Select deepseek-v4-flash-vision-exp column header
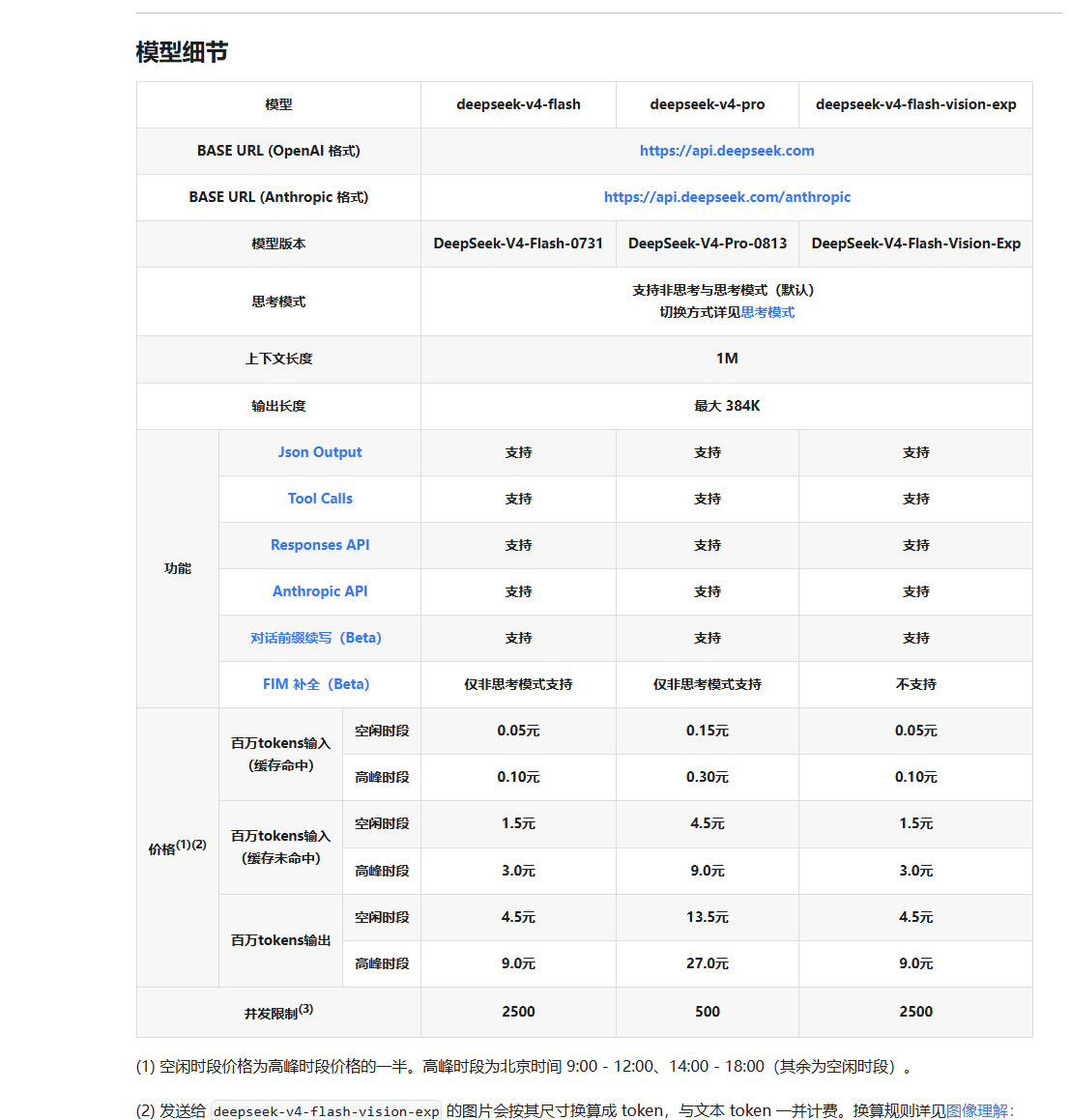Viewport: 1070px width, 1120px height. [x=915, y=104]
